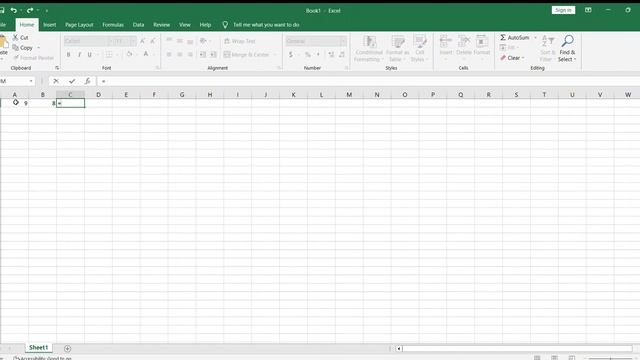Click the AutoSum sigma button

[x=514, y=38]
